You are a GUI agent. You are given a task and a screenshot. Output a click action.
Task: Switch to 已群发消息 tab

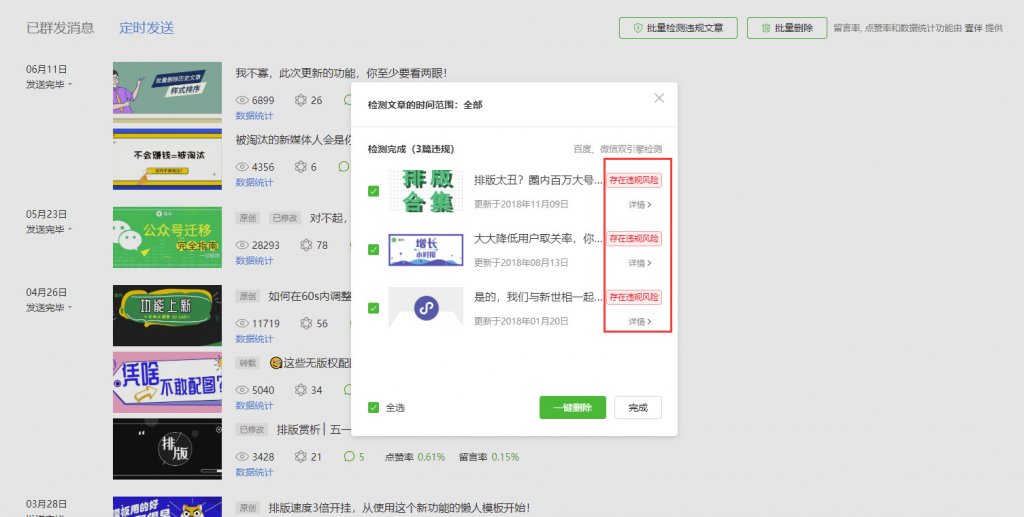point(60,28)
